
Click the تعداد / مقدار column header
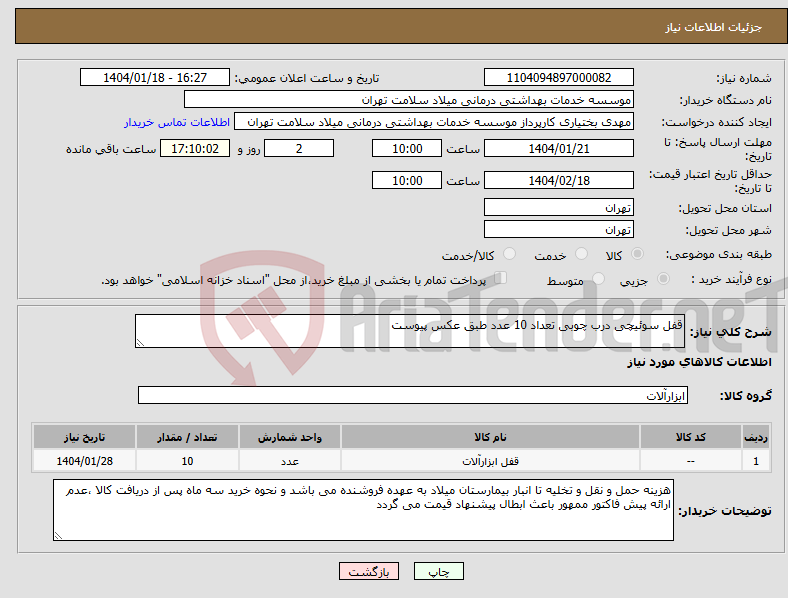click(187, 437)
